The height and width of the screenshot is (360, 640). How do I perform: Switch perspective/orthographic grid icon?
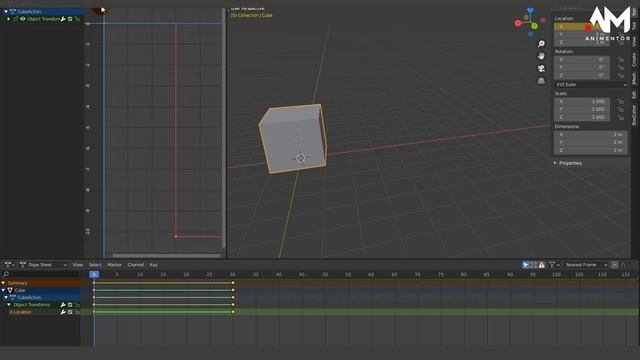pos(541,81)
